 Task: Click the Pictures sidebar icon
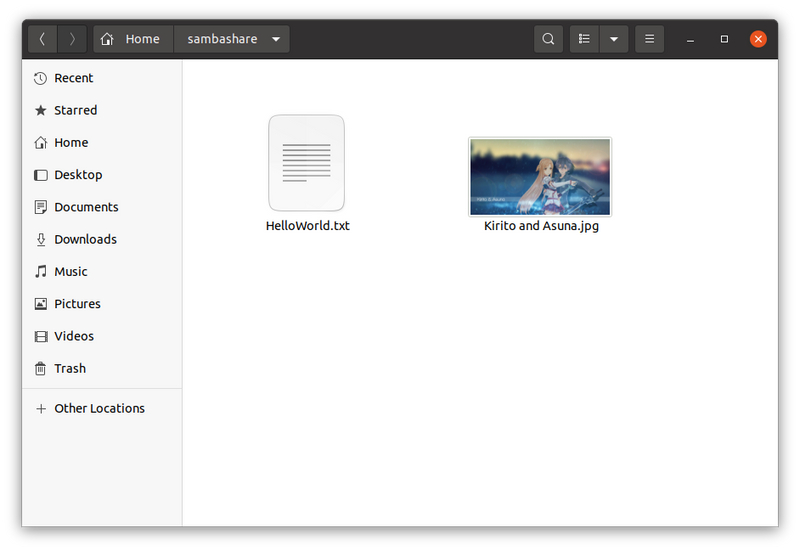(40, 304)
